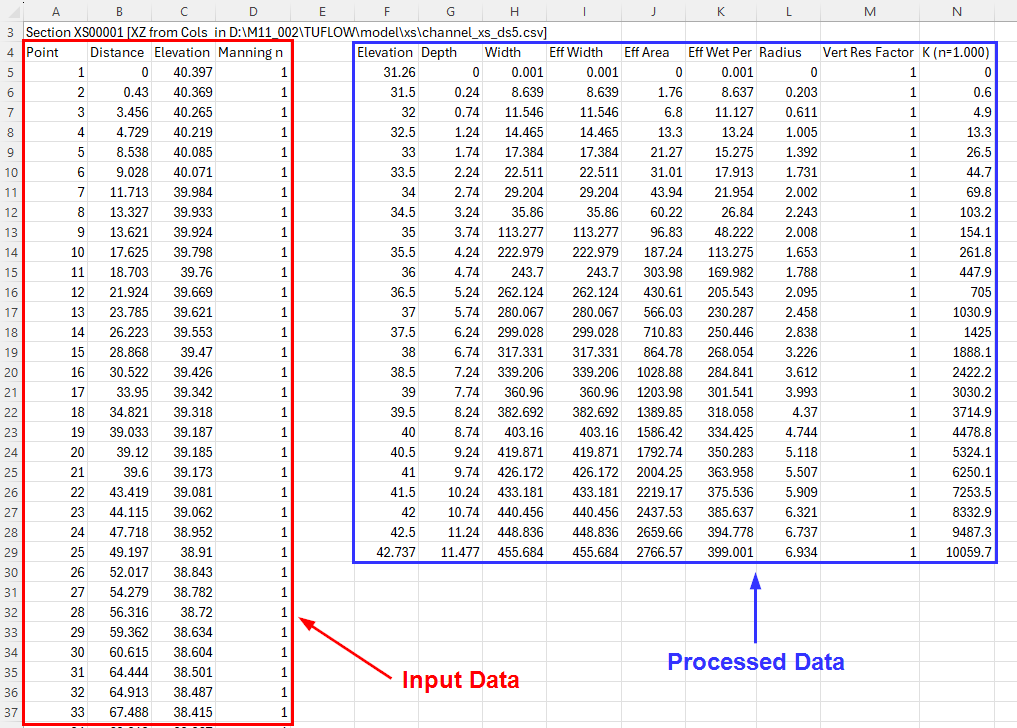Select the 'Manning n' header cell
Screen dimensions: 1017x728
251,52
